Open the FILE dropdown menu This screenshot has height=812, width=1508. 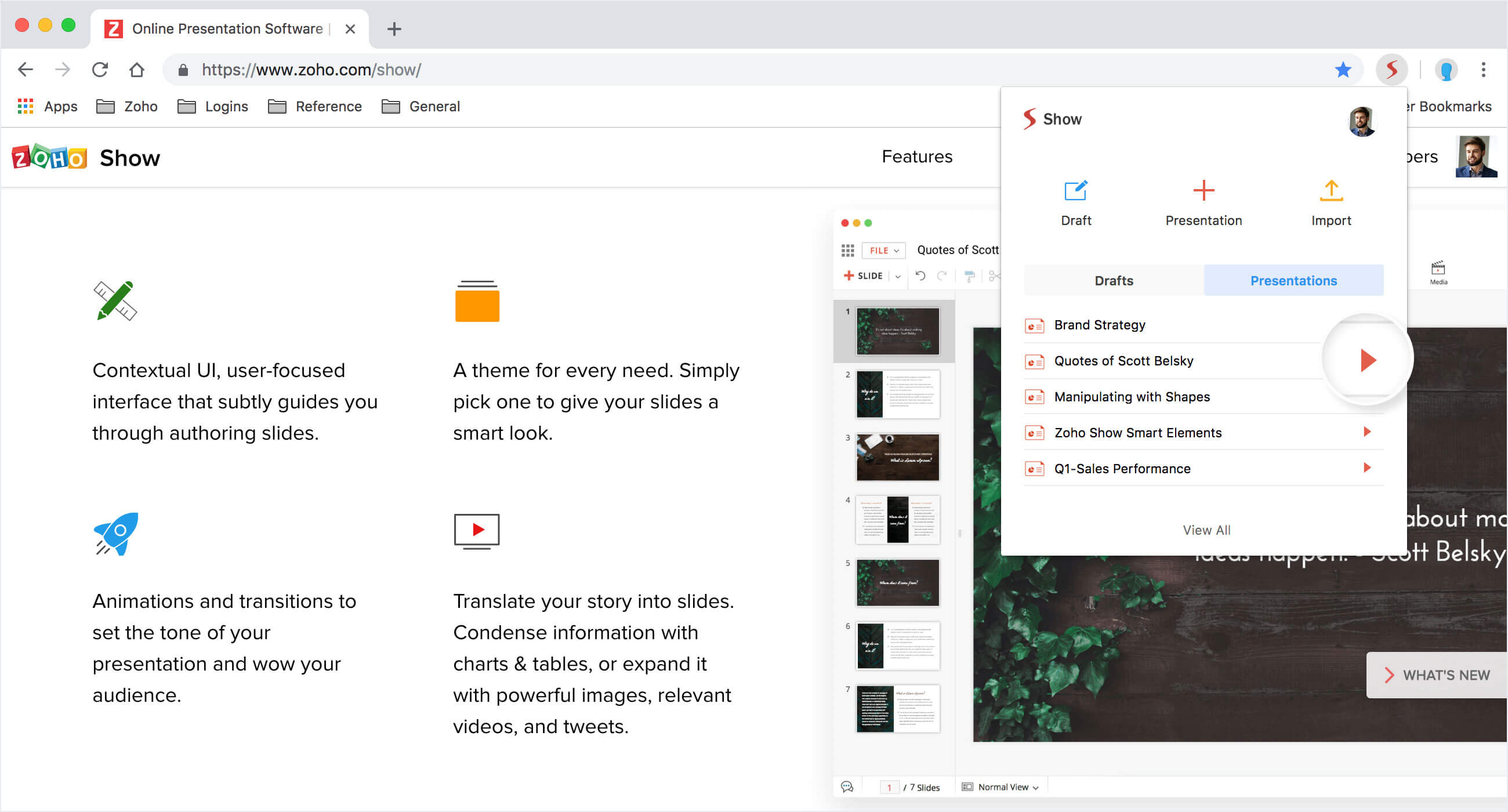click(x=883, y=251)
